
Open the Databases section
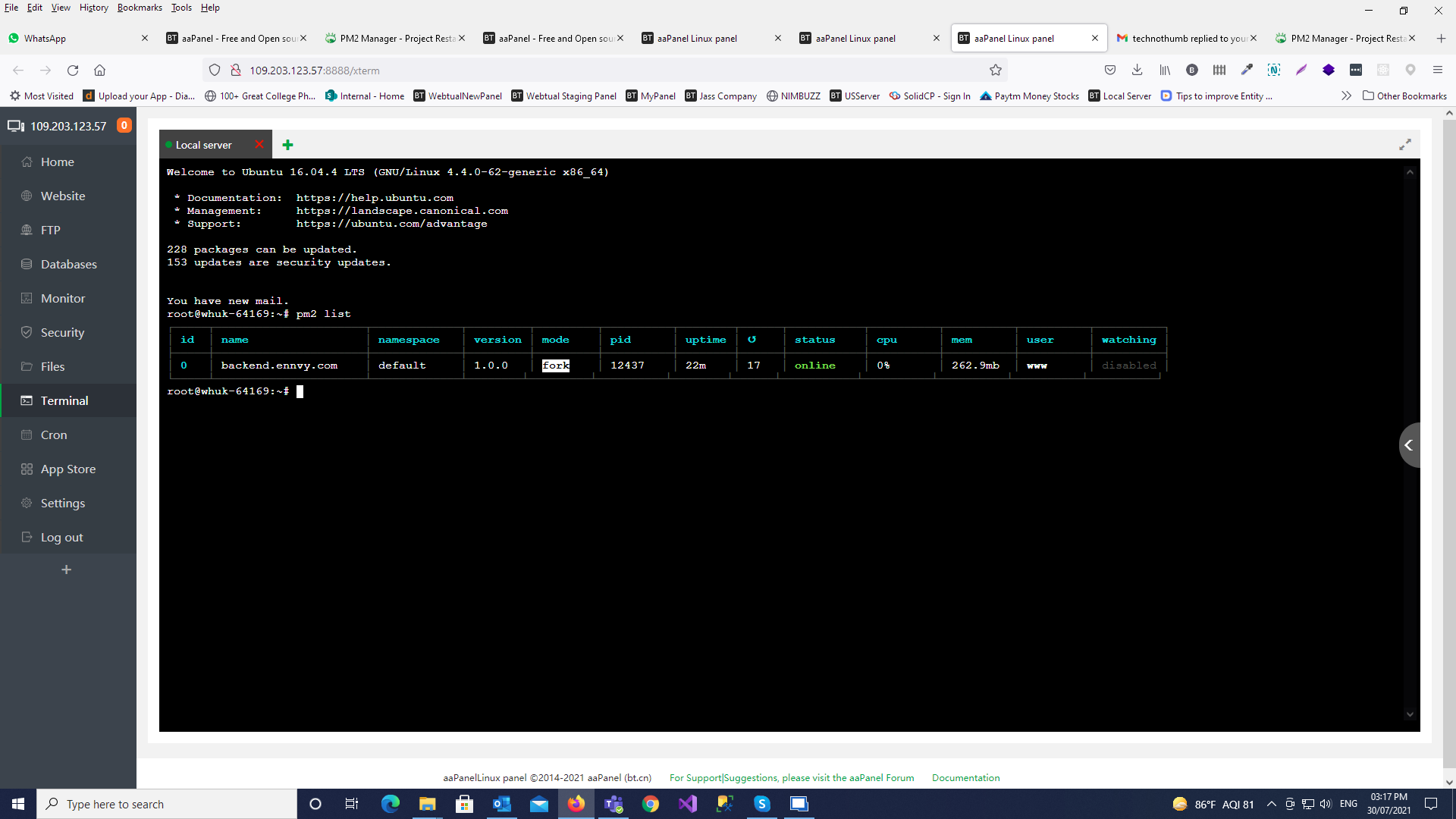click(68, 264)
